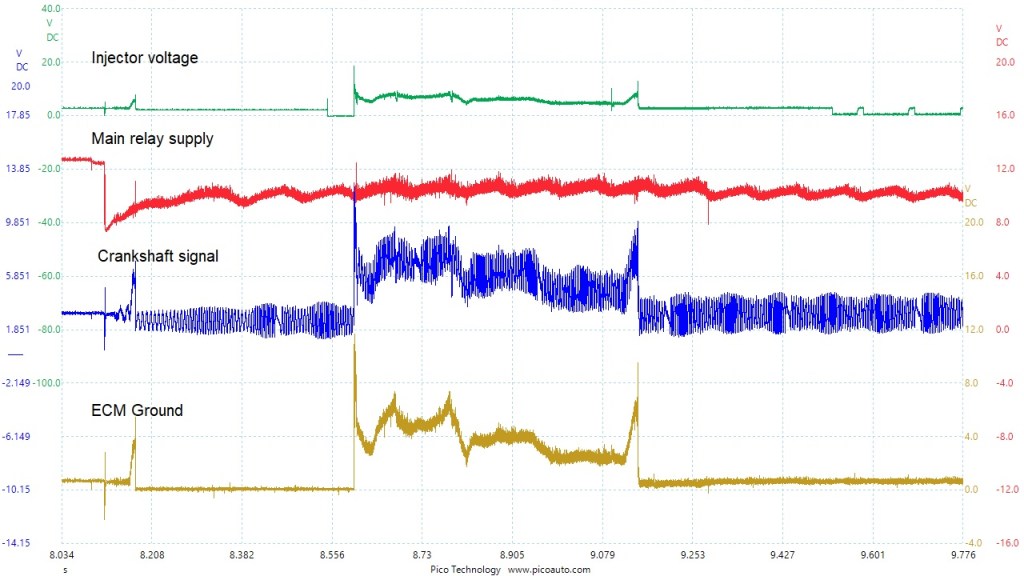Select the ECM Ground label
The image size is (1024, 576).
[x=137, y=410]
